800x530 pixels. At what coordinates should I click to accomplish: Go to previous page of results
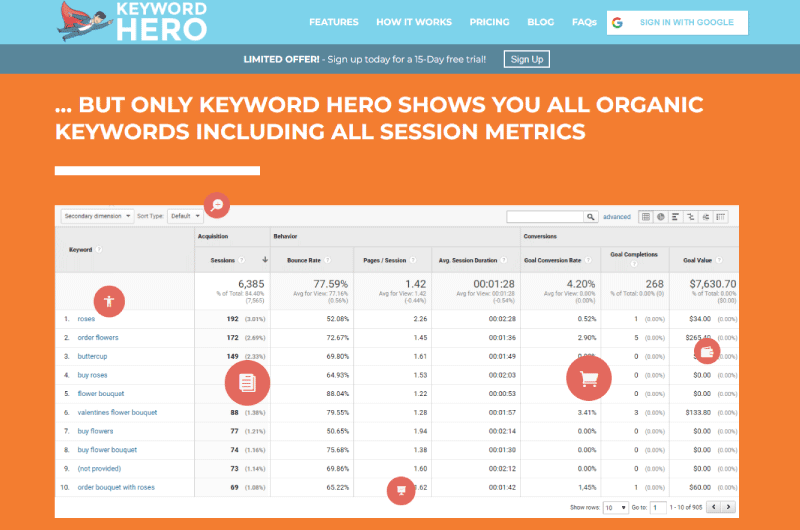pyautogui.click(x=714, y=507)
